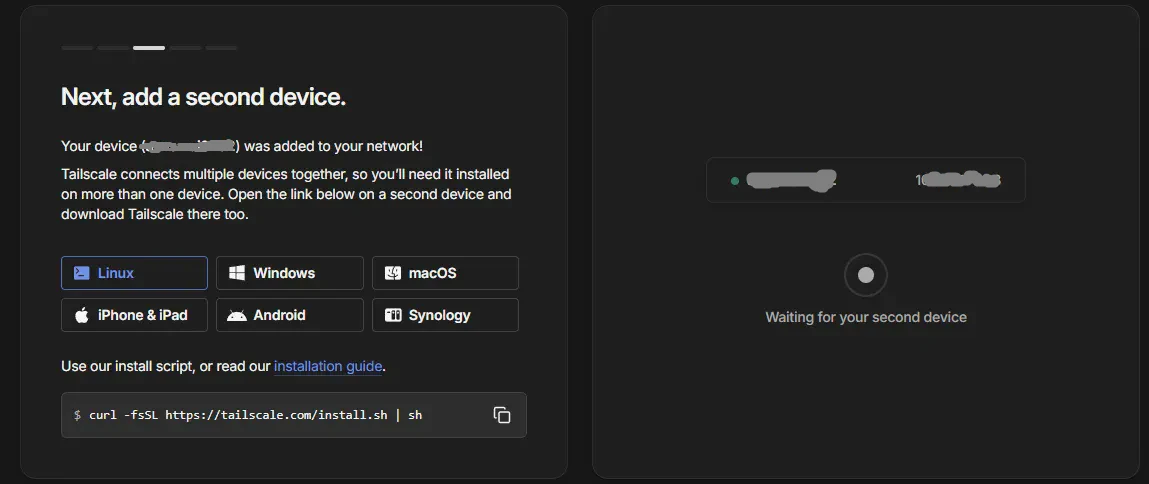The height and width of the screenshot is (484, 1149).
Task: Go to the first onboarding step indicator
Action: 78,48
